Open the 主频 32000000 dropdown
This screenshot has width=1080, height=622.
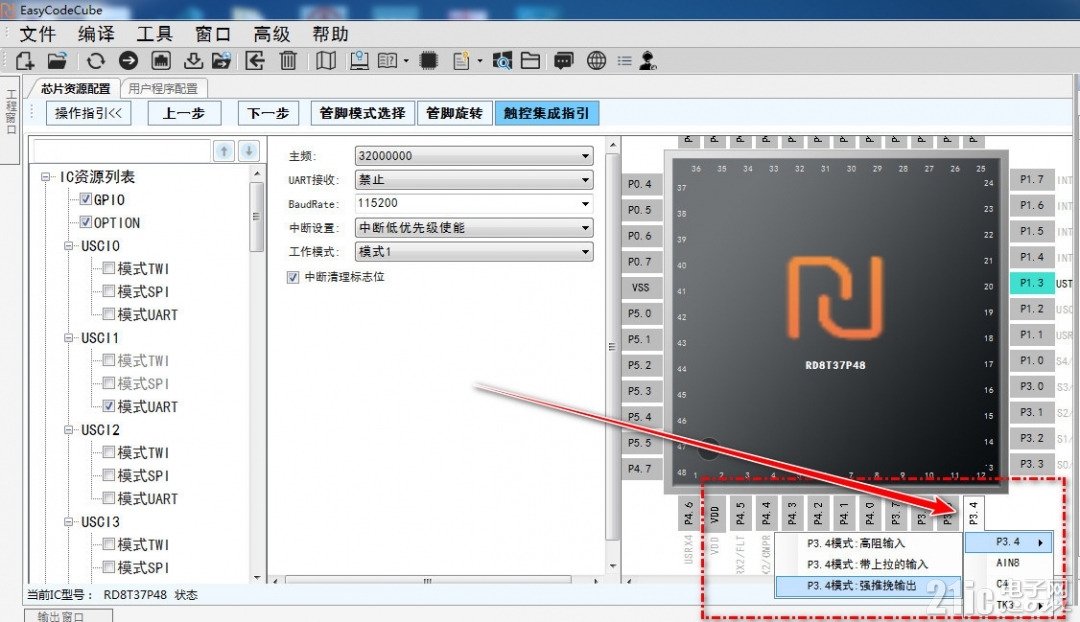coord(474,156)
